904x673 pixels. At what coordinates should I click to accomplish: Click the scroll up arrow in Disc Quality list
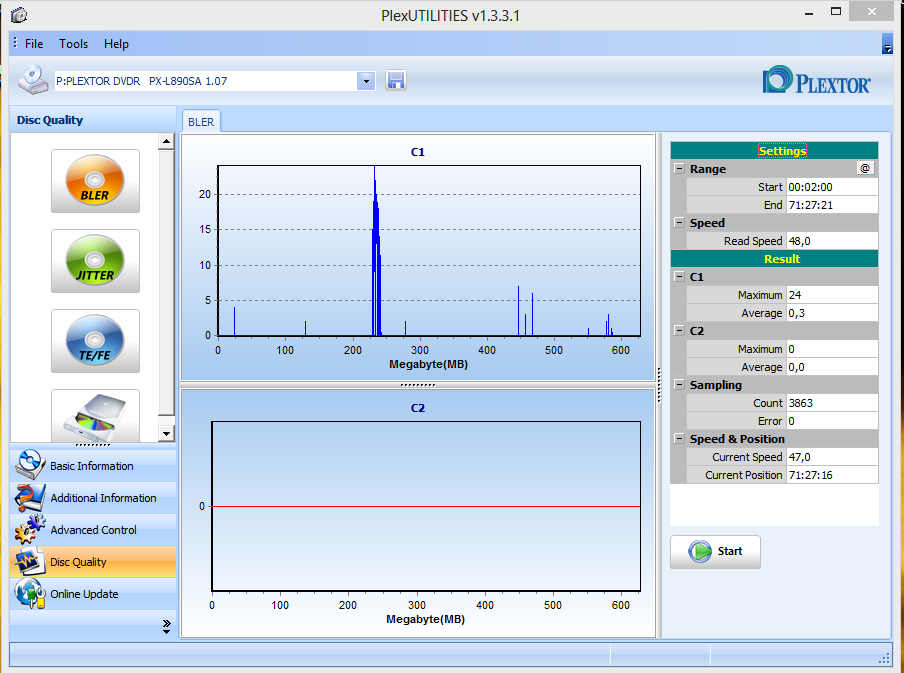pyautogui.click(x=166, y=141)
